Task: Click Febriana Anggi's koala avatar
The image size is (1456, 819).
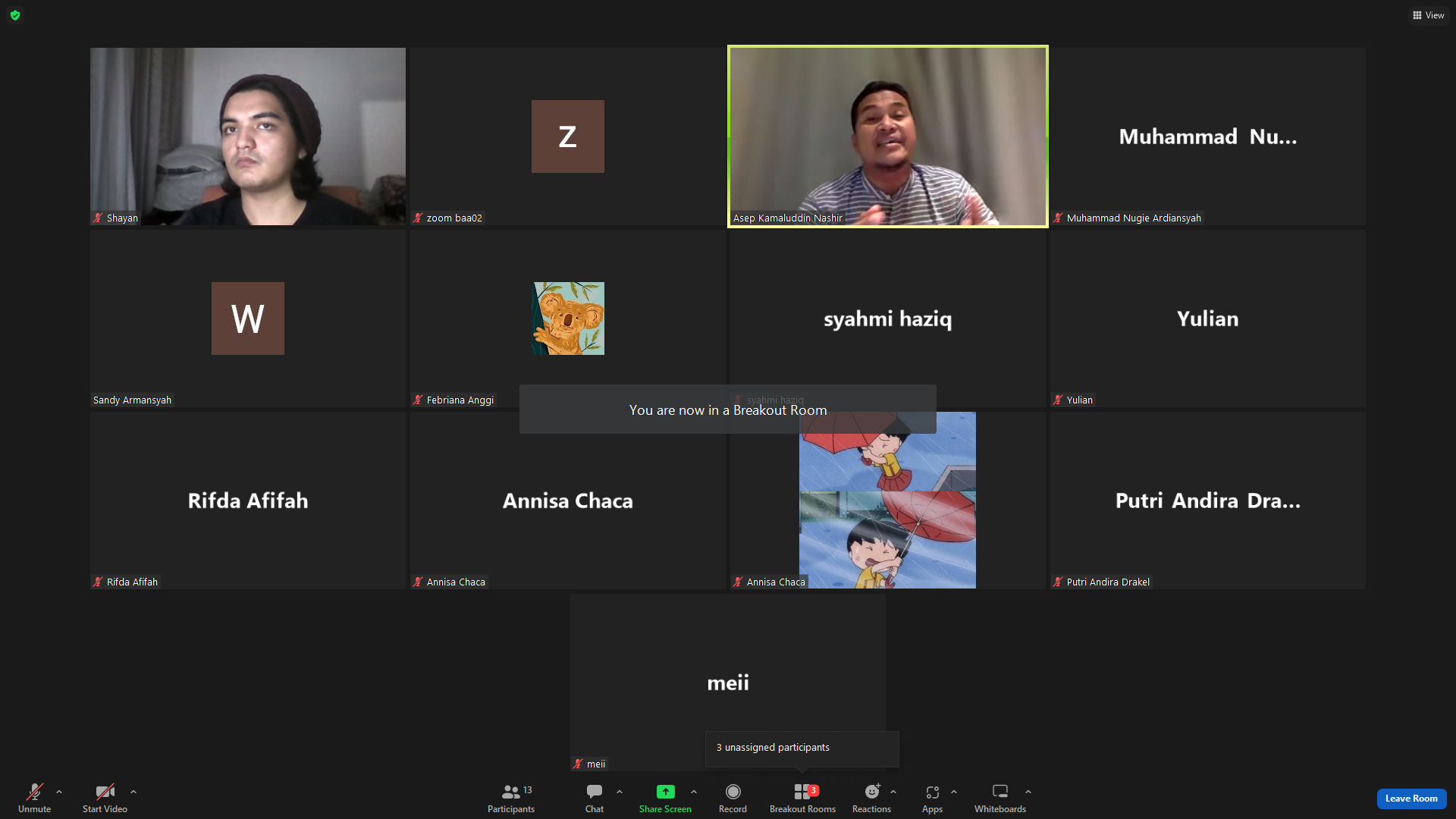Action: (568, 318)
